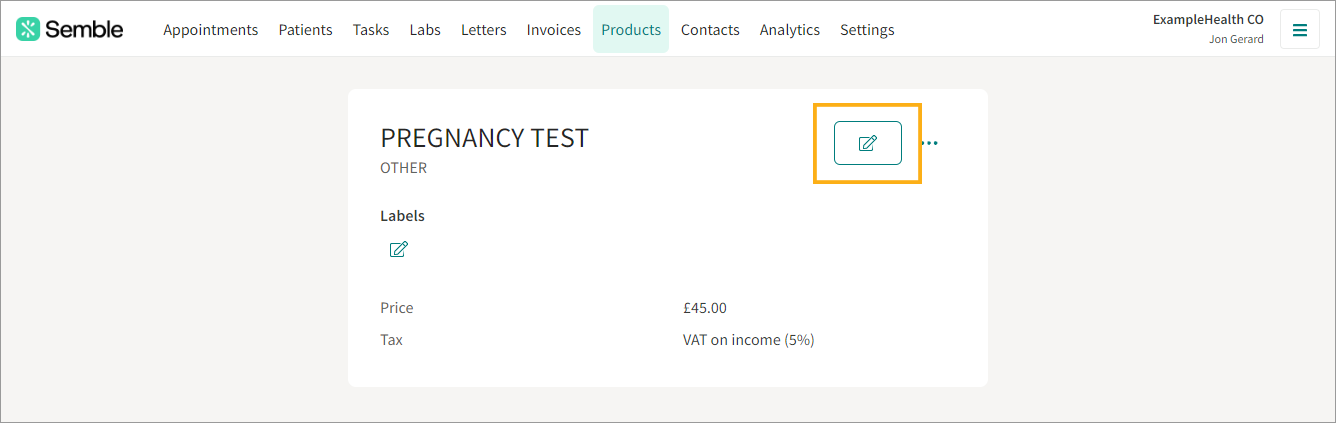
Task: Click the ExampleHealth CO account name
Action: coord(1208,19)
